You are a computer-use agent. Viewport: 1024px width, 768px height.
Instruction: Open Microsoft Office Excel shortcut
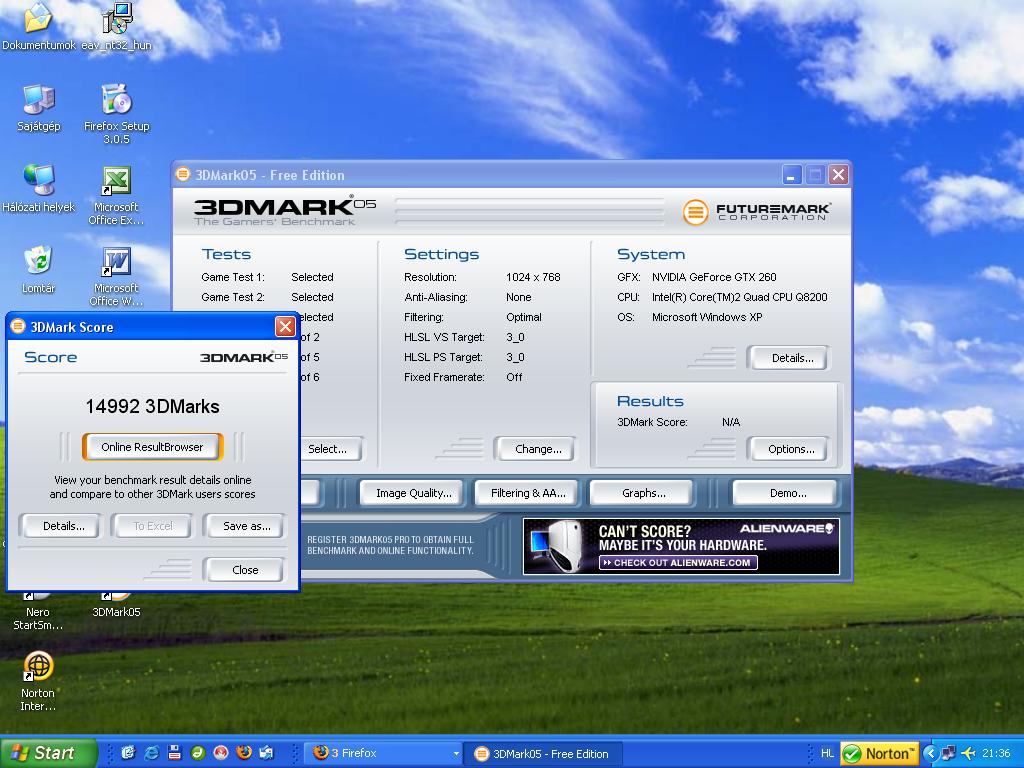coord(116,195)
